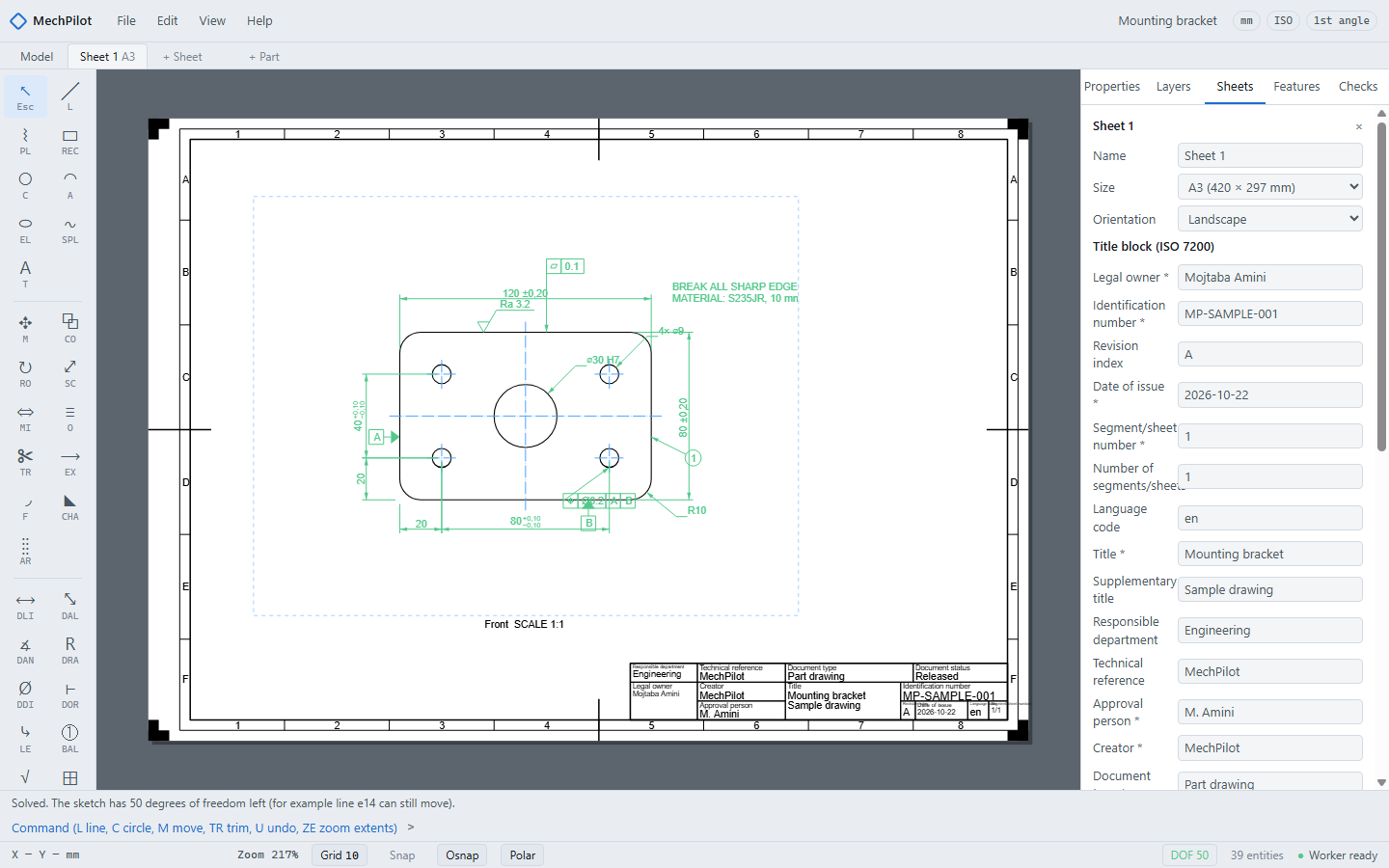Select the linear dimension DLI tool
Image resolution: width=1389 pixels, height=868 pixels.
[x=25, y=607]
